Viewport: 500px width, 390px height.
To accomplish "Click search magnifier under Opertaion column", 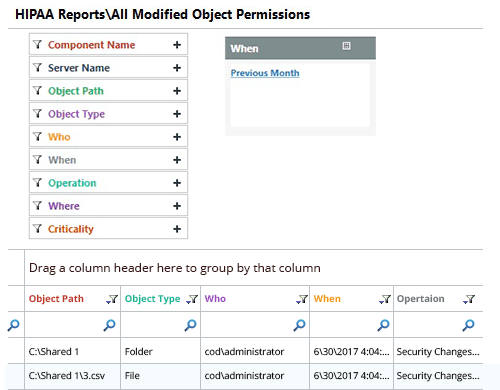I will (x=468, y=325).
